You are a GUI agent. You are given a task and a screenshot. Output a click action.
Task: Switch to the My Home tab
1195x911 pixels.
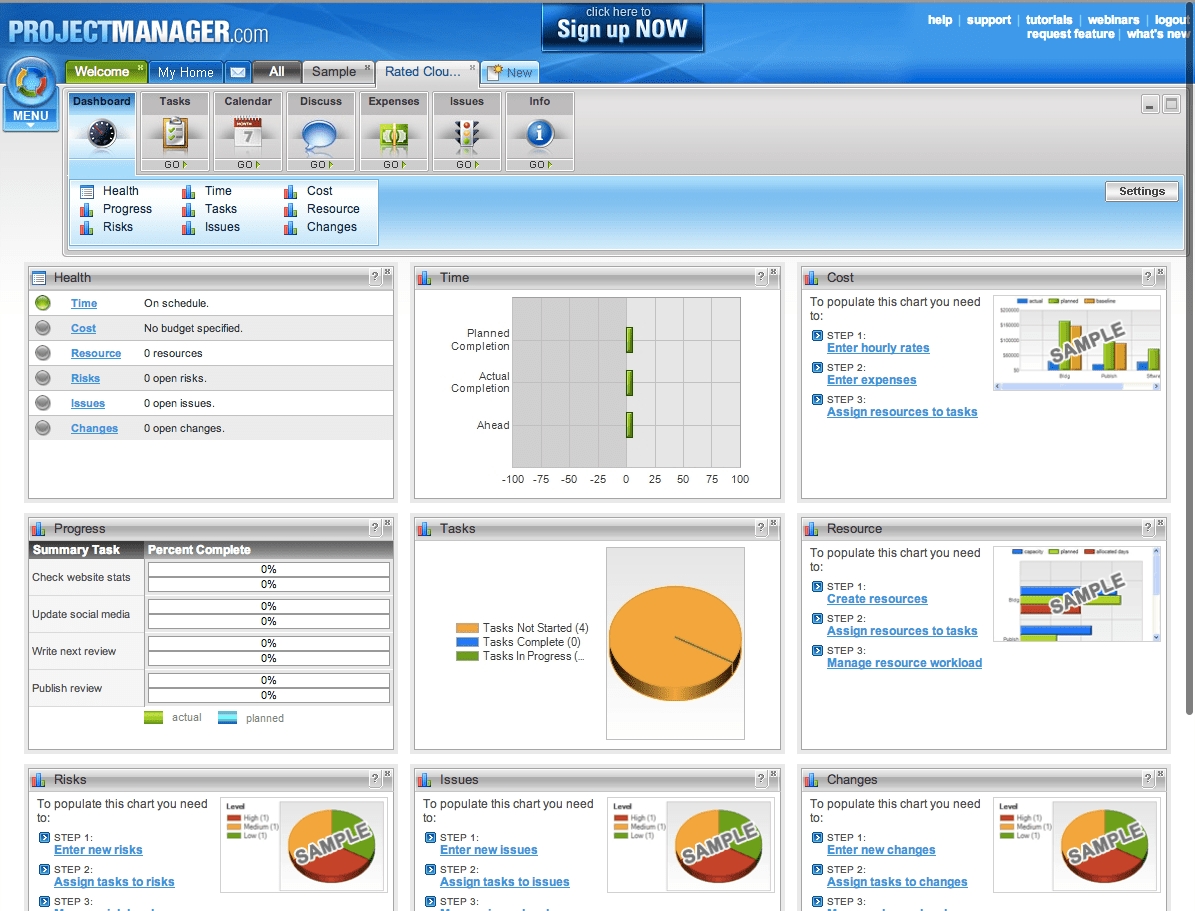[185, 72]
